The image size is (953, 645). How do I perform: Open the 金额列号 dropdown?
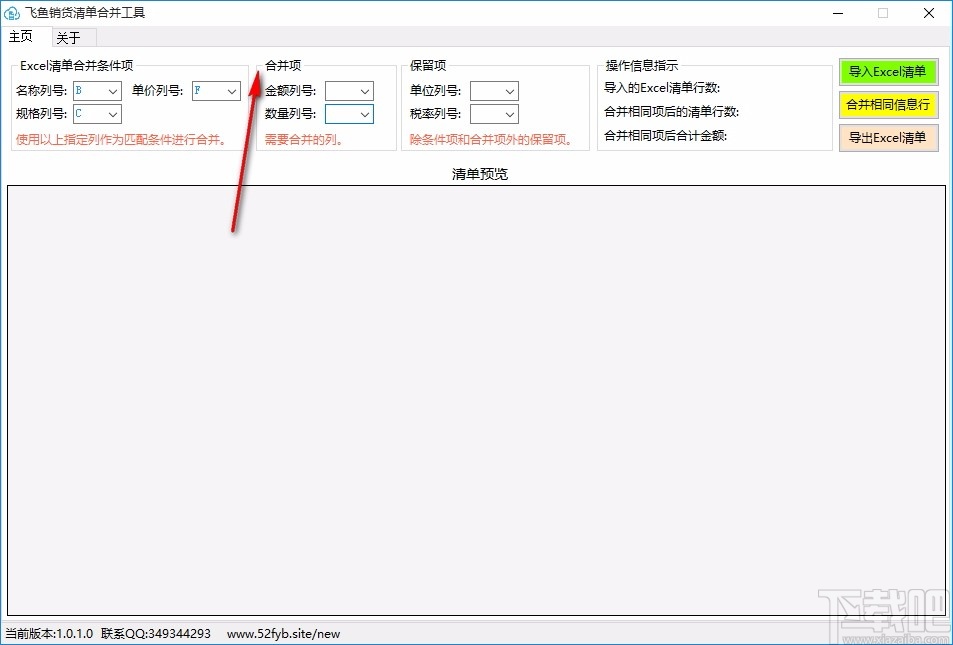[x=367, y=90]
